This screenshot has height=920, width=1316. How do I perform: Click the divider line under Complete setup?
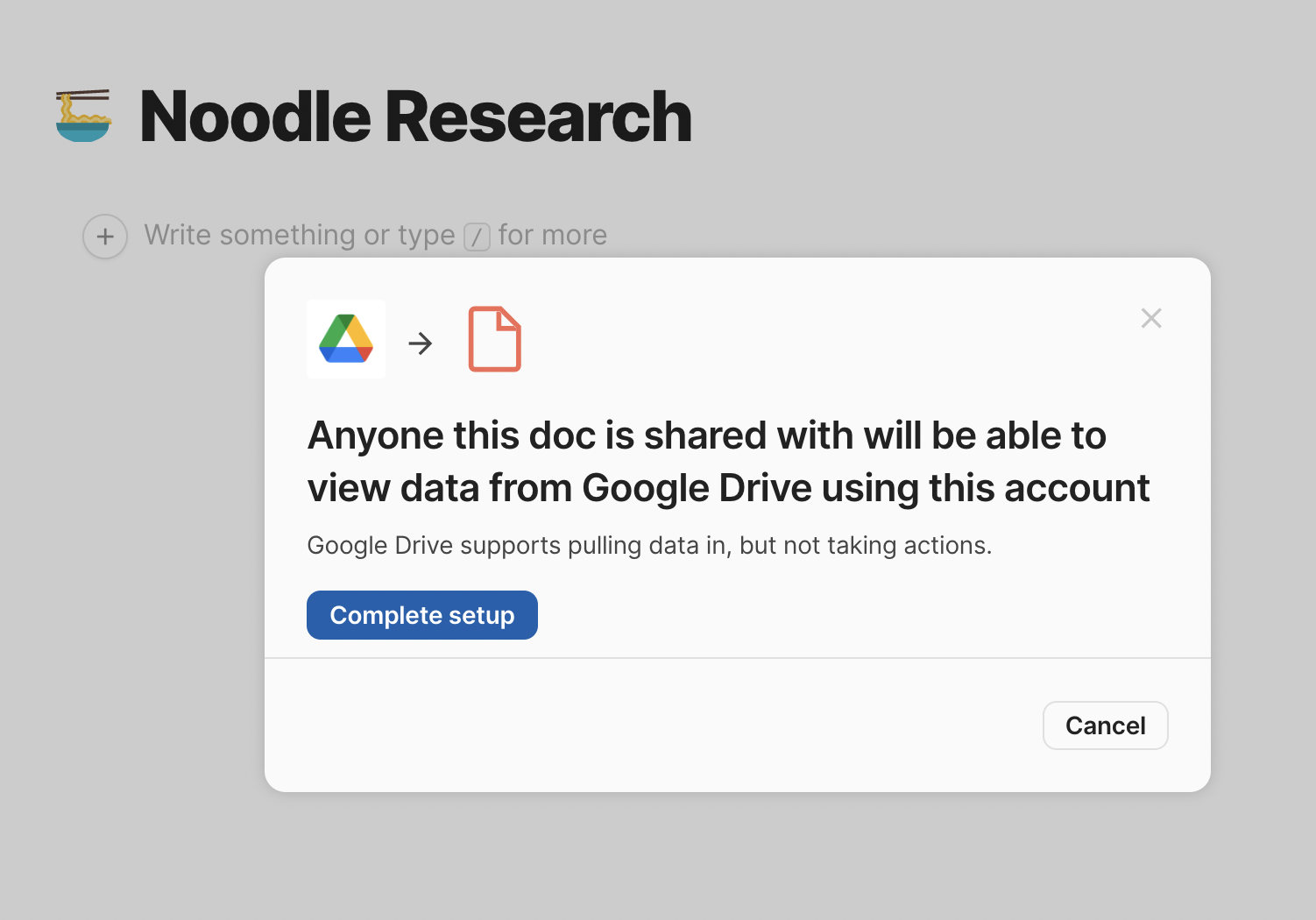(x=738, y=658)
